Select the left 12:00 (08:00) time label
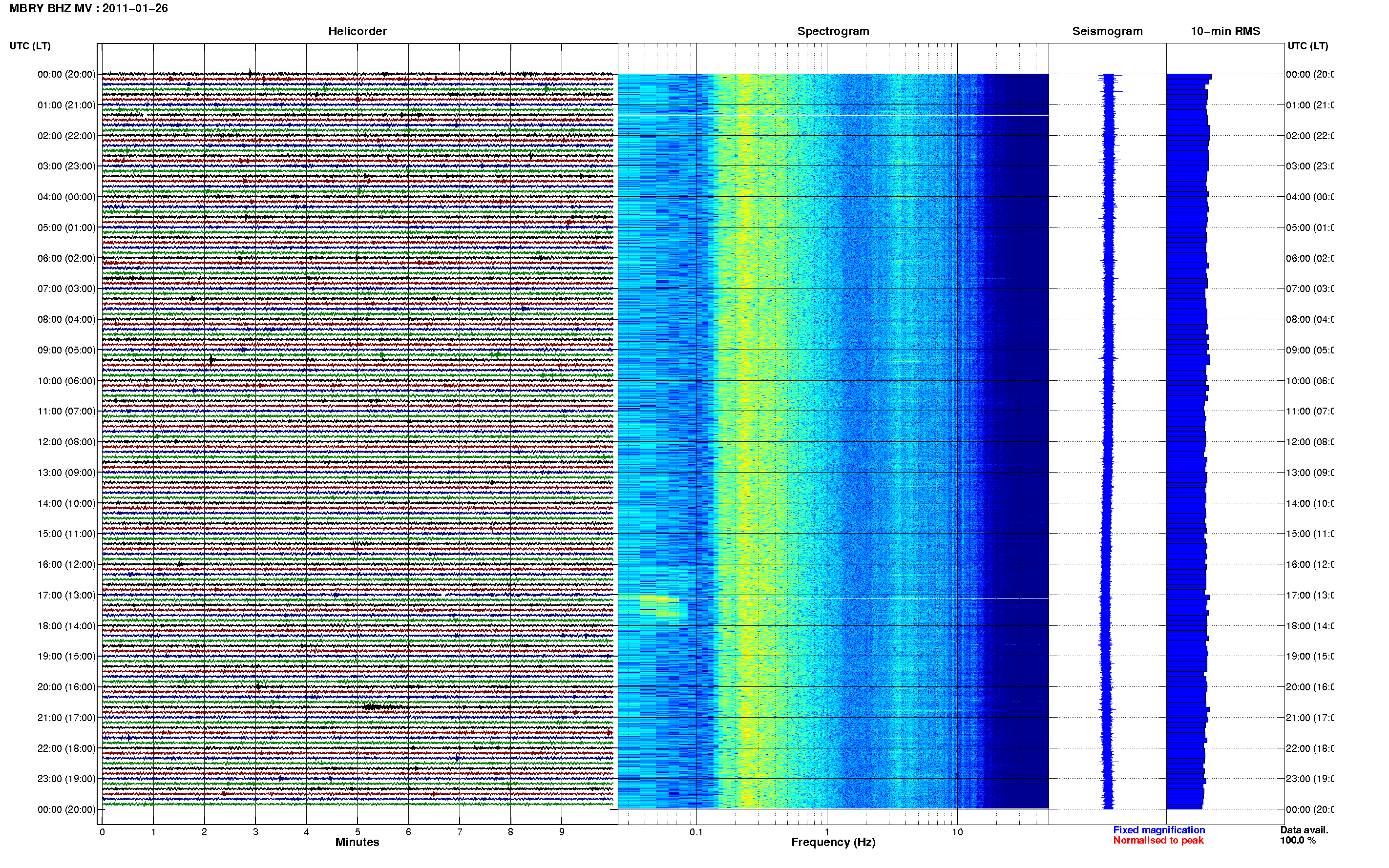Image resolution: width=1389 pixels, height=868 pixels. (66, 442)
